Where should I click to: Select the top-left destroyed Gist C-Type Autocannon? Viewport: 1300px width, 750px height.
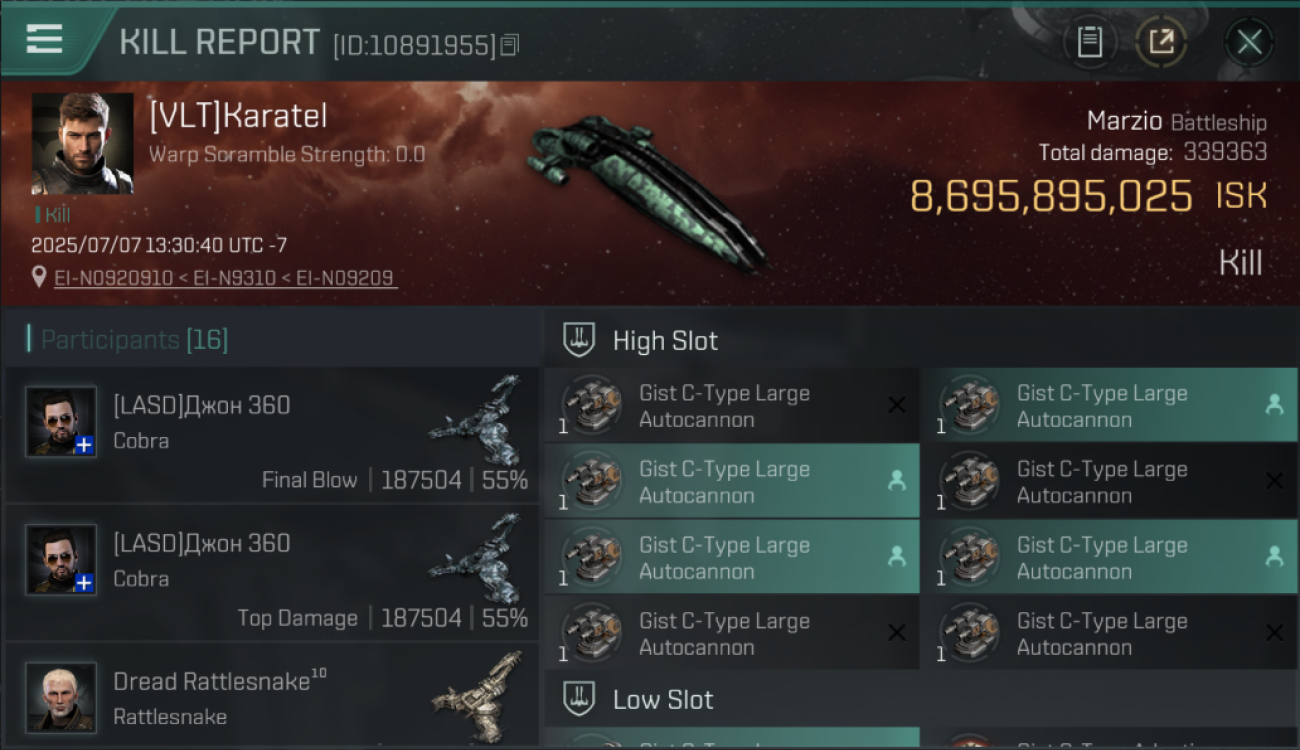pos(732,405)
